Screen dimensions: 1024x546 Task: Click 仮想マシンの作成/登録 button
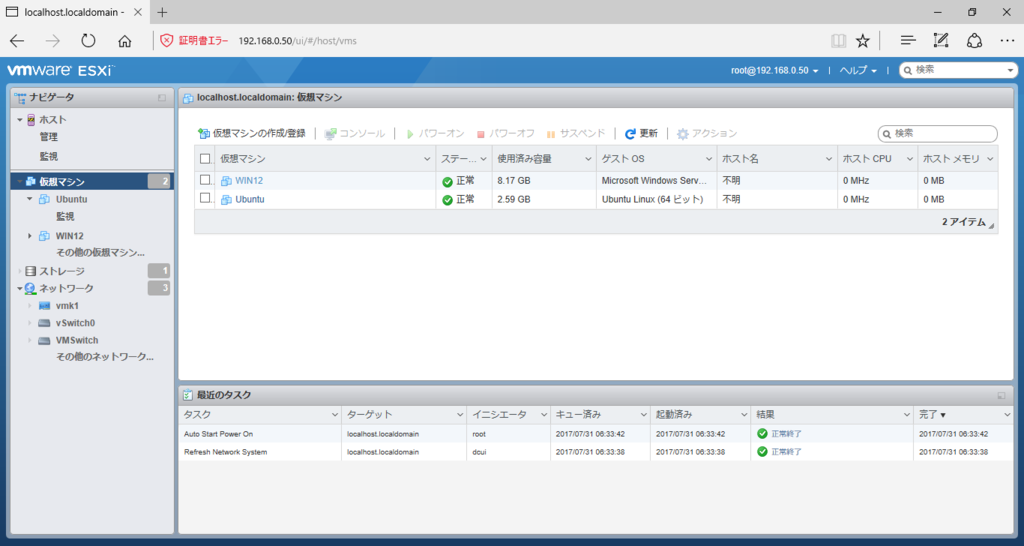[x=251, y=134]
